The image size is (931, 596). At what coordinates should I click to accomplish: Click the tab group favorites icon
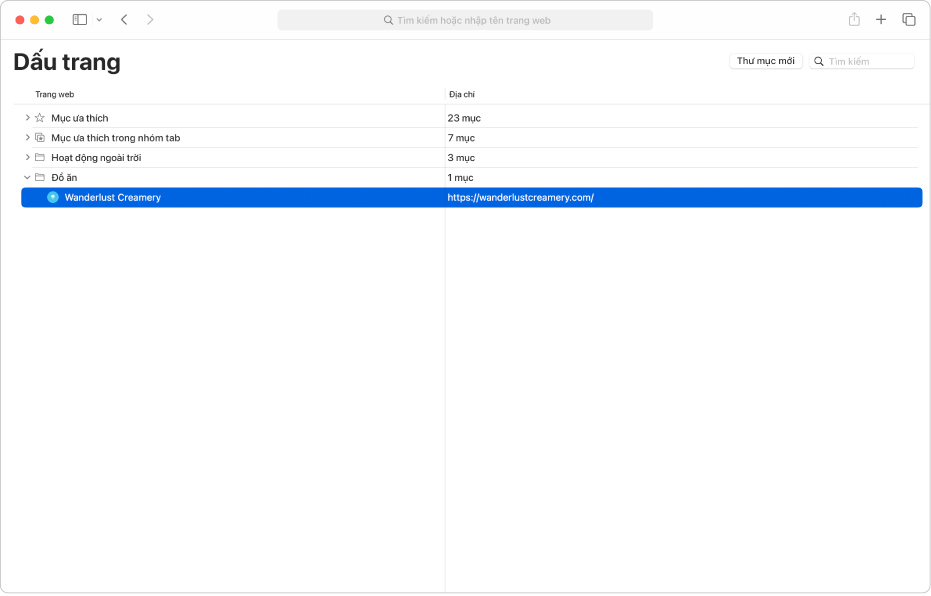coord(40,138)
